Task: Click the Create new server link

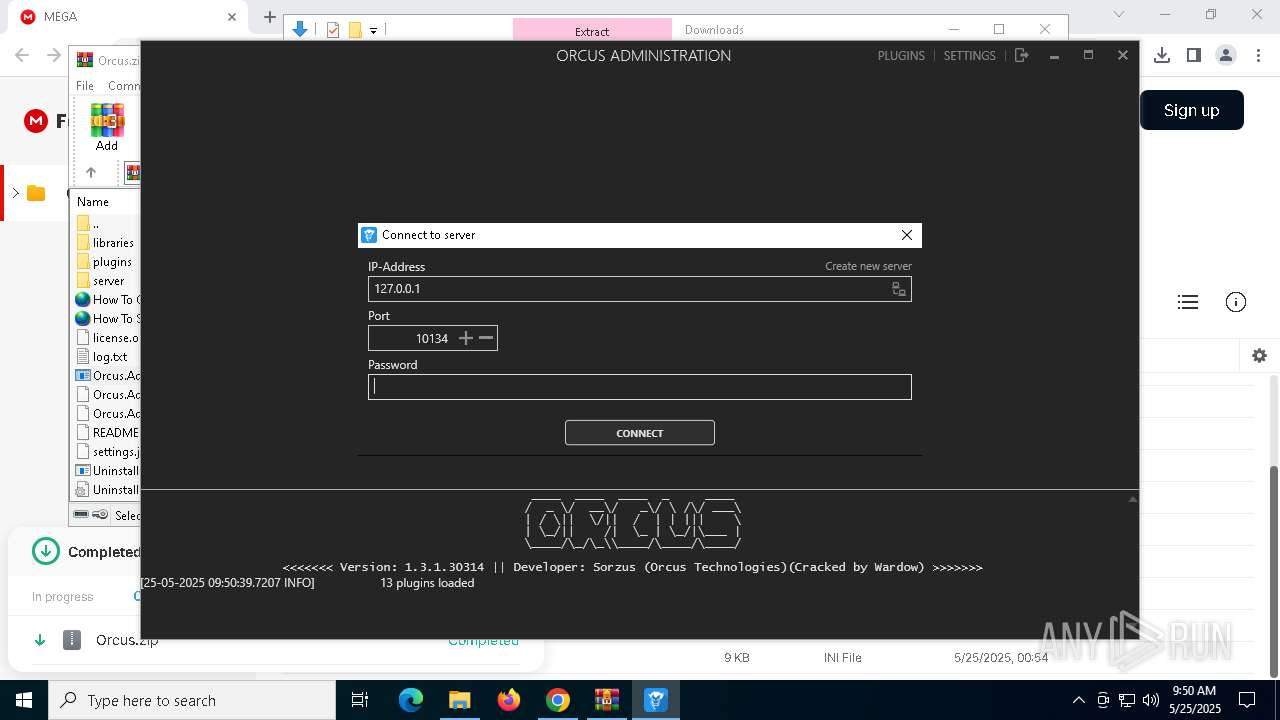Action: coord(868,266)
